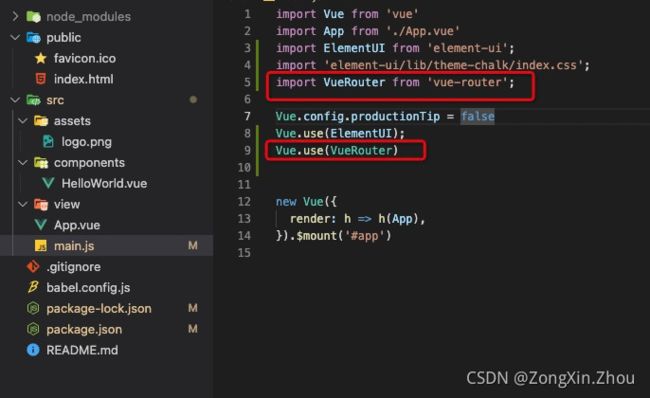Select the public folder label
The image size is (650, 398).
click(x=63, y=38)
